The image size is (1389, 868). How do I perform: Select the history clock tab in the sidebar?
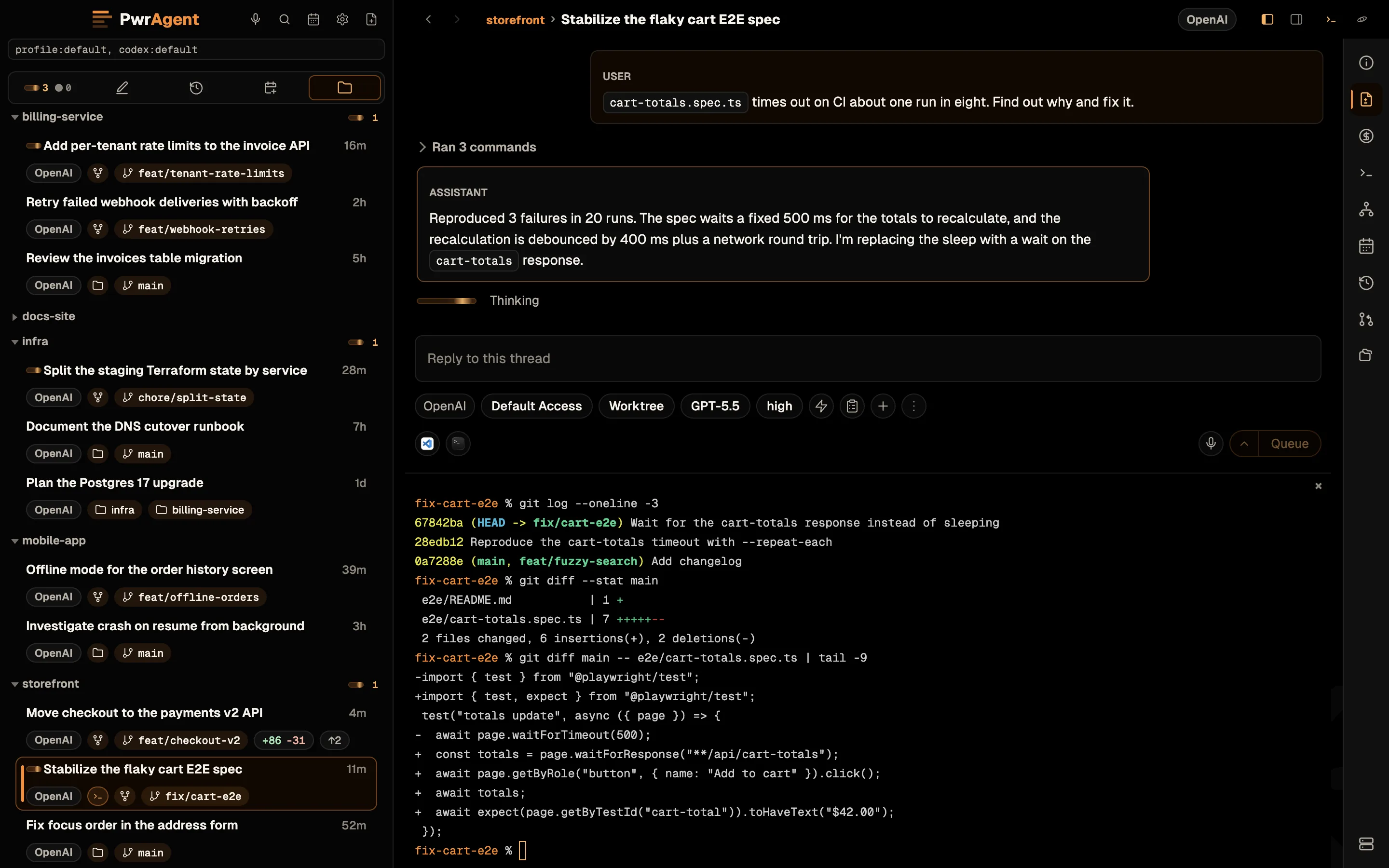pyautogui.click(x=196, y=88)
